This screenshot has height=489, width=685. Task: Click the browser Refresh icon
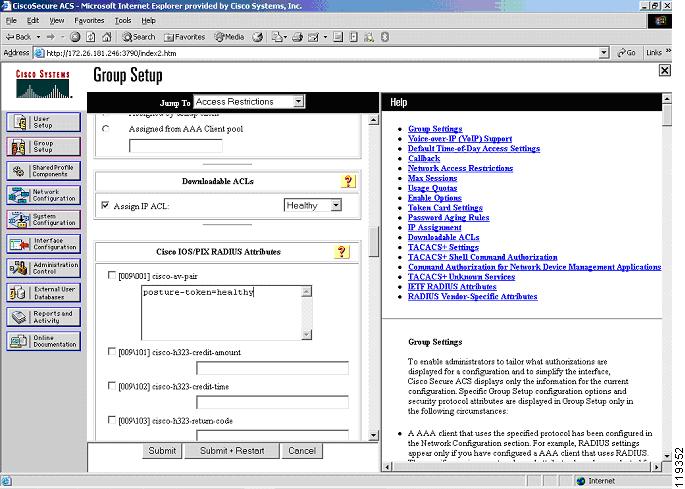(x=91, y=37)
